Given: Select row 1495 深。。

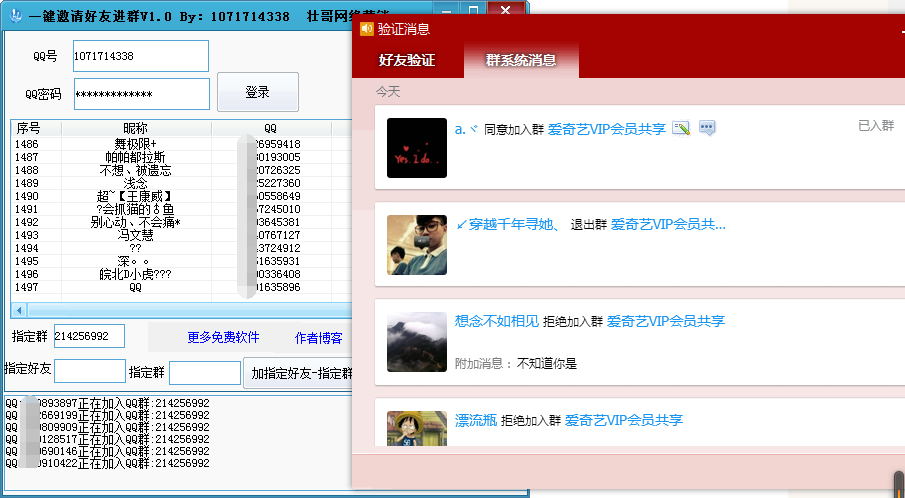Looking at the screenshot, I should pyautogui.click(x=181, y=261).
